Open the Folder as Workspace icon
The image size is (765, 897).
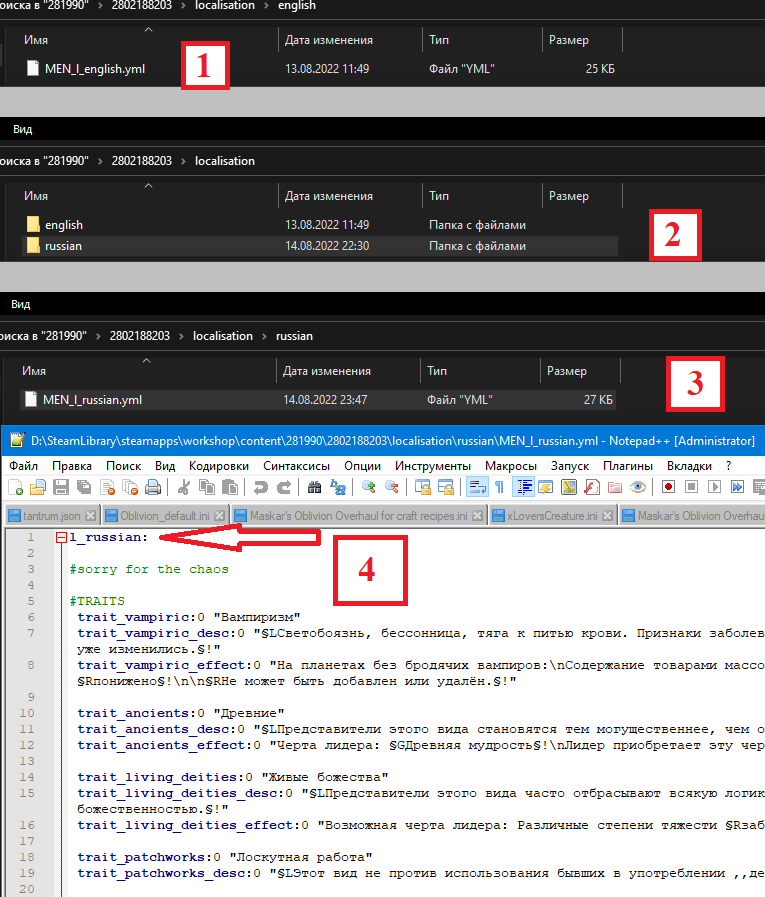click(615, 487)
